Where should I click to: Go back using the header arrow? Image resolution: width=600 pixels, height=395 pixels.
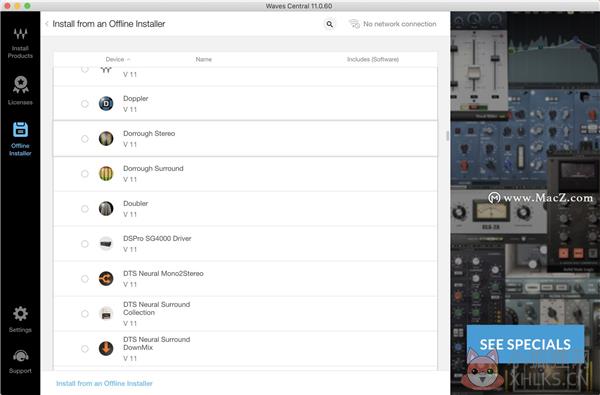pos(47,24)
